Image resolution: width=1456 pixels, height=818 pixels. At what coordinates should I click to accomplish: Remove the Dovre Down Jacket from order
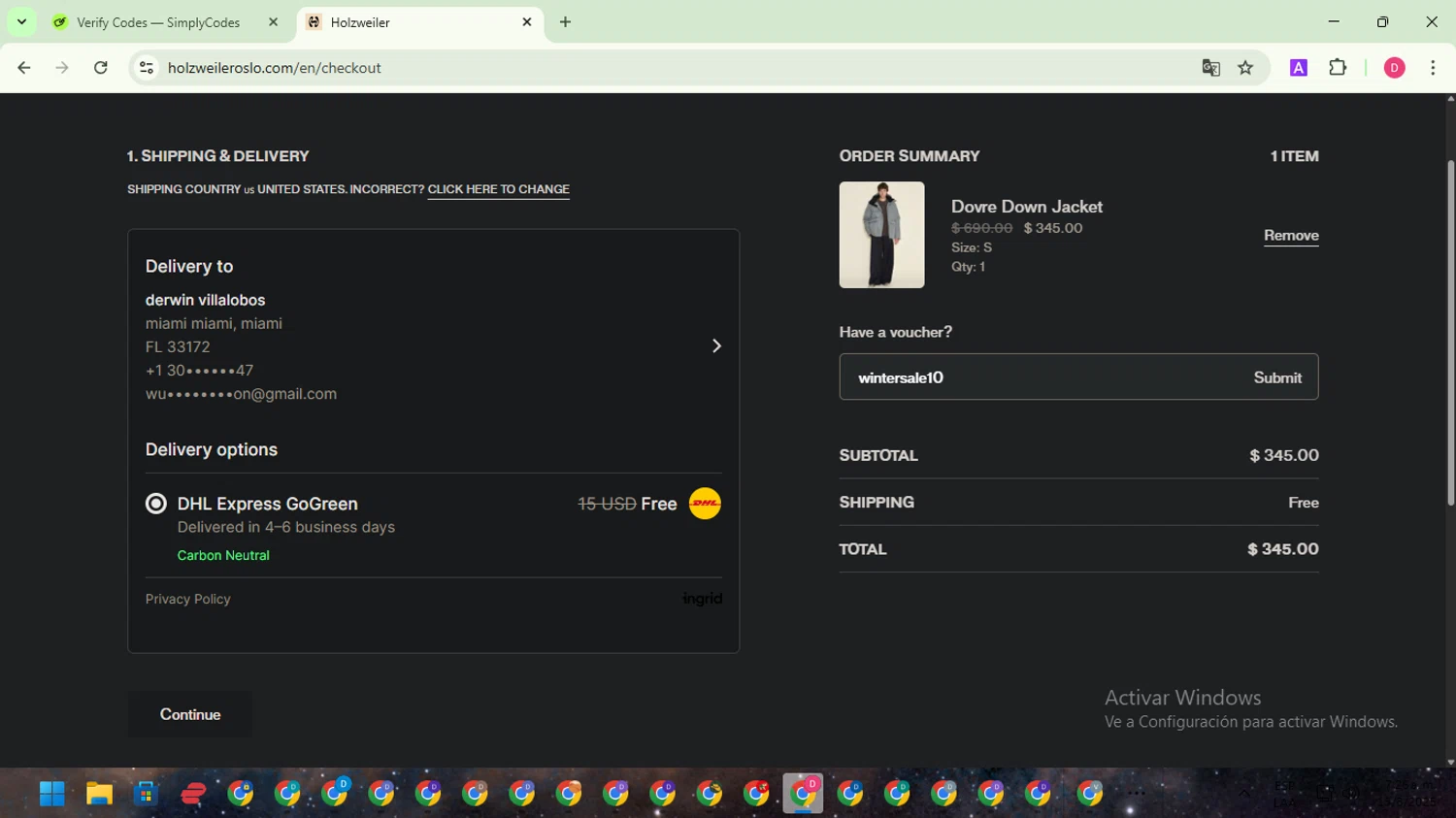point(1290,236)
